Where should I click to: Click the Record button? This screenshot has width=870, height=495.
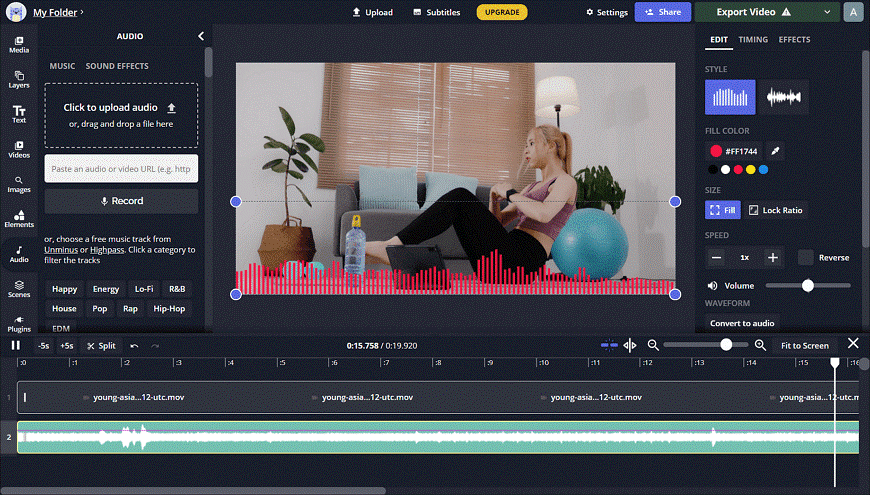[121, 201]
